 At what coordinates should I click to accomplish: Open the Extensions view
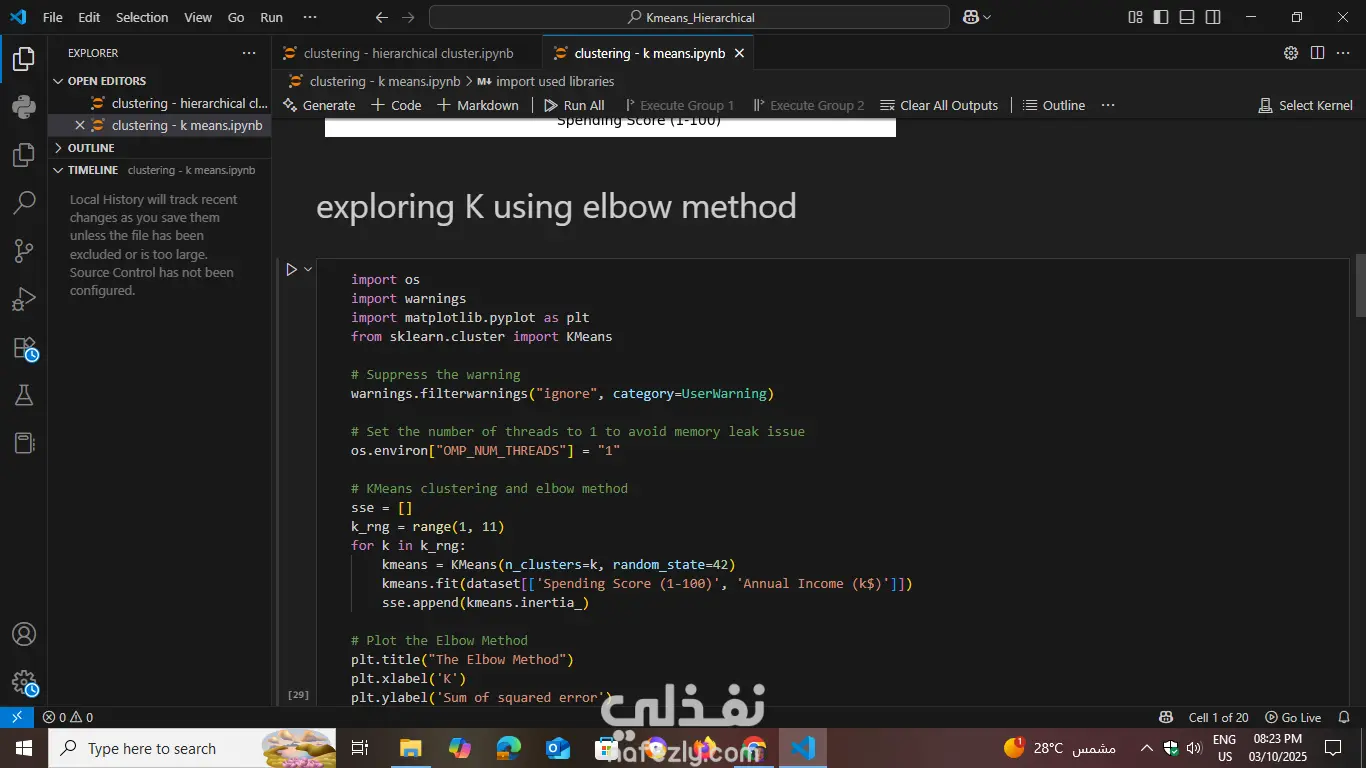(22, 345)
